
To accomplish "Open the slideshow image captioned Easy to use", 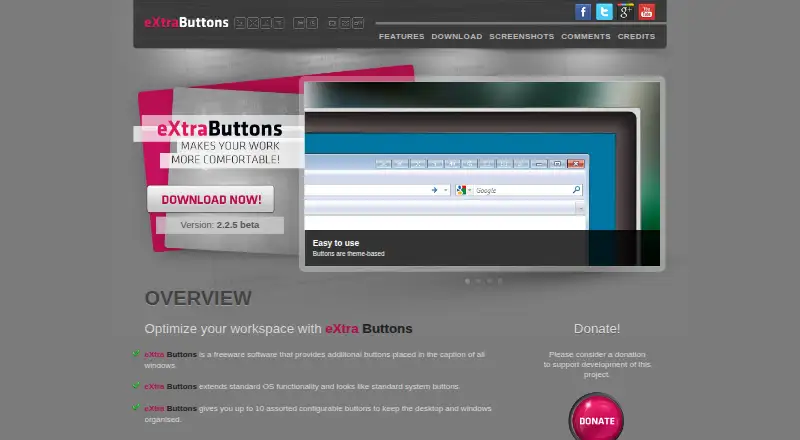I will (x=482, y=174).
